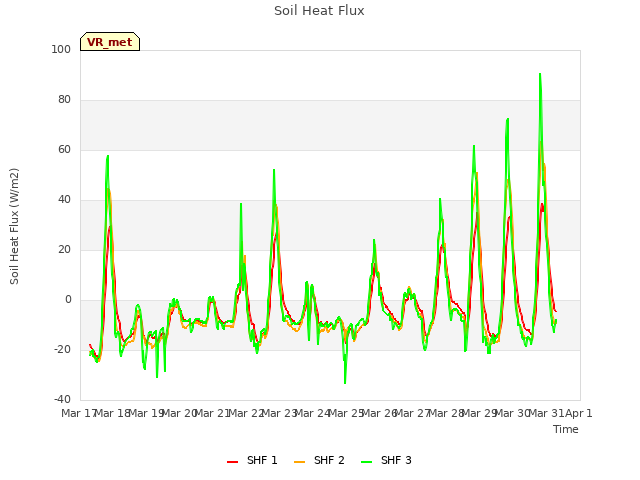This screenshot has width=640, height=480.
Task: Click the Mar 26 x-axis label
Action: coord(380,413)
